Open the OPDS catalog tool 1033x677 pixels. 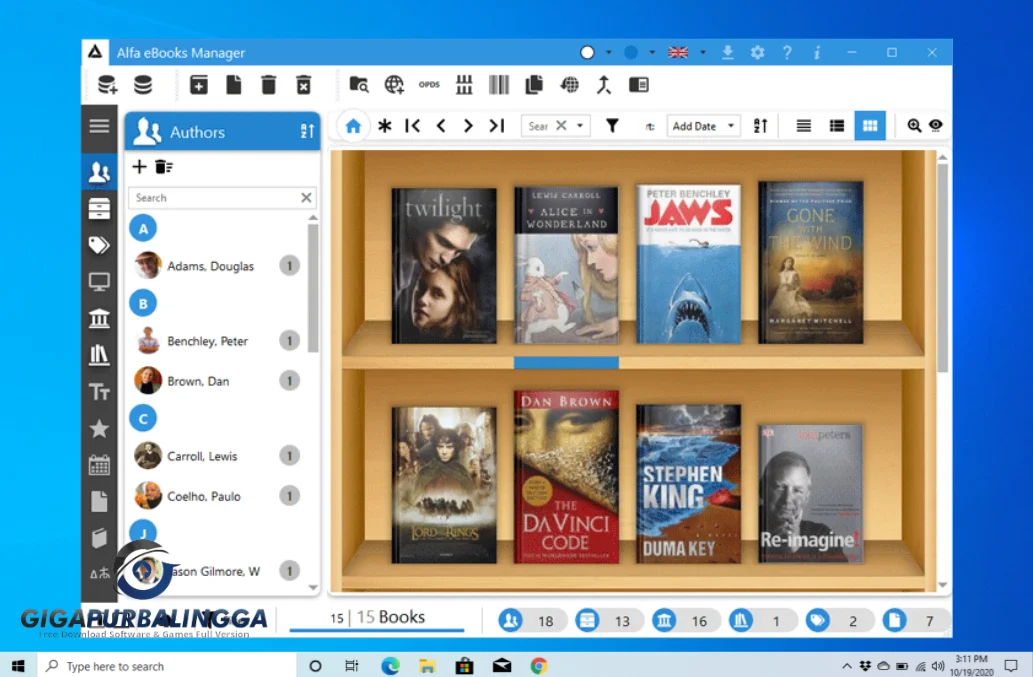(x=429, y=84)
